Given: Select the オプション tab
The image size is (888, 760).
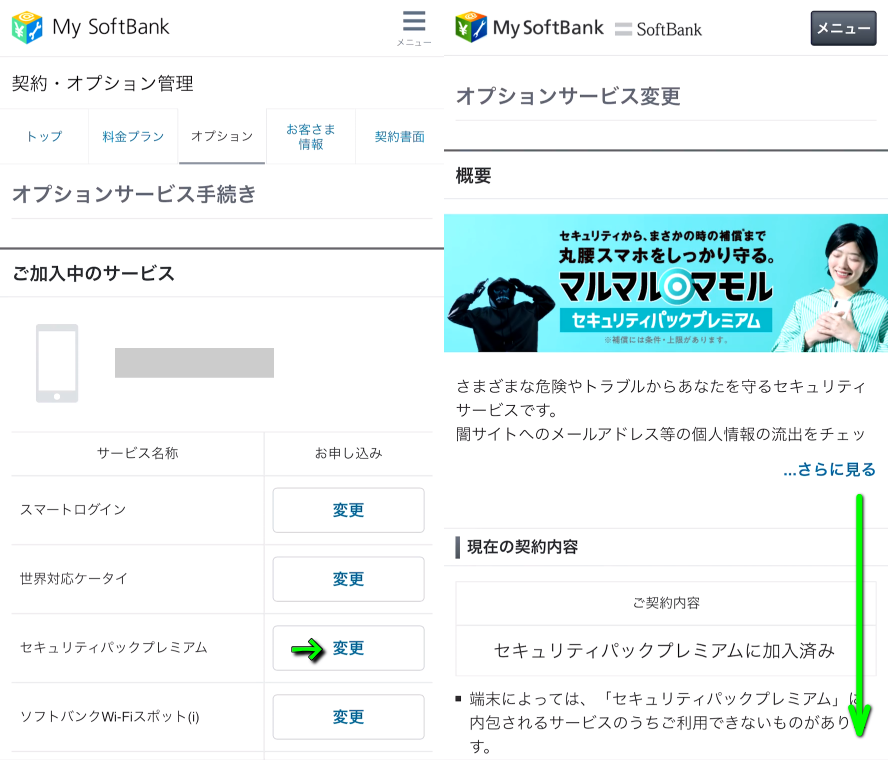Looking at the screenshot, I should tap(222, 136).
